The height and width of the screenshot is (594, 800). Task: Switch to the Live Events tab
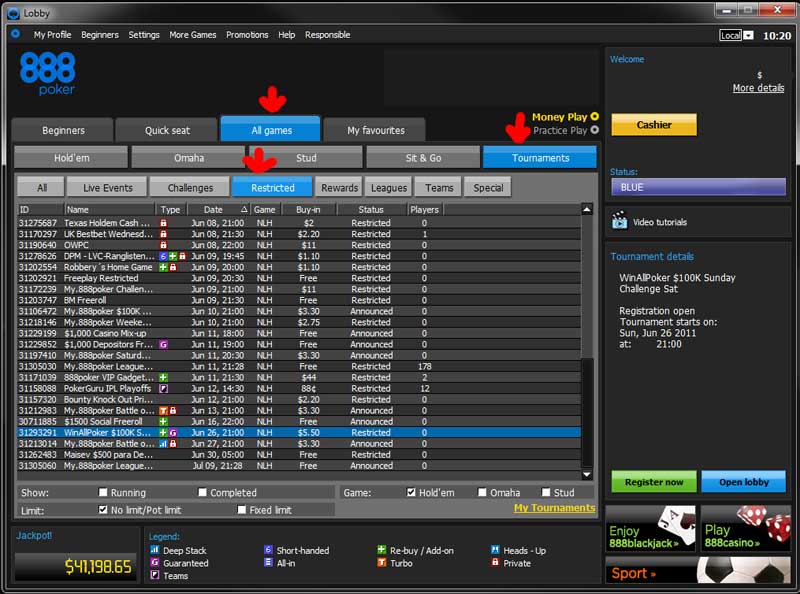click(x=107, y=187)
